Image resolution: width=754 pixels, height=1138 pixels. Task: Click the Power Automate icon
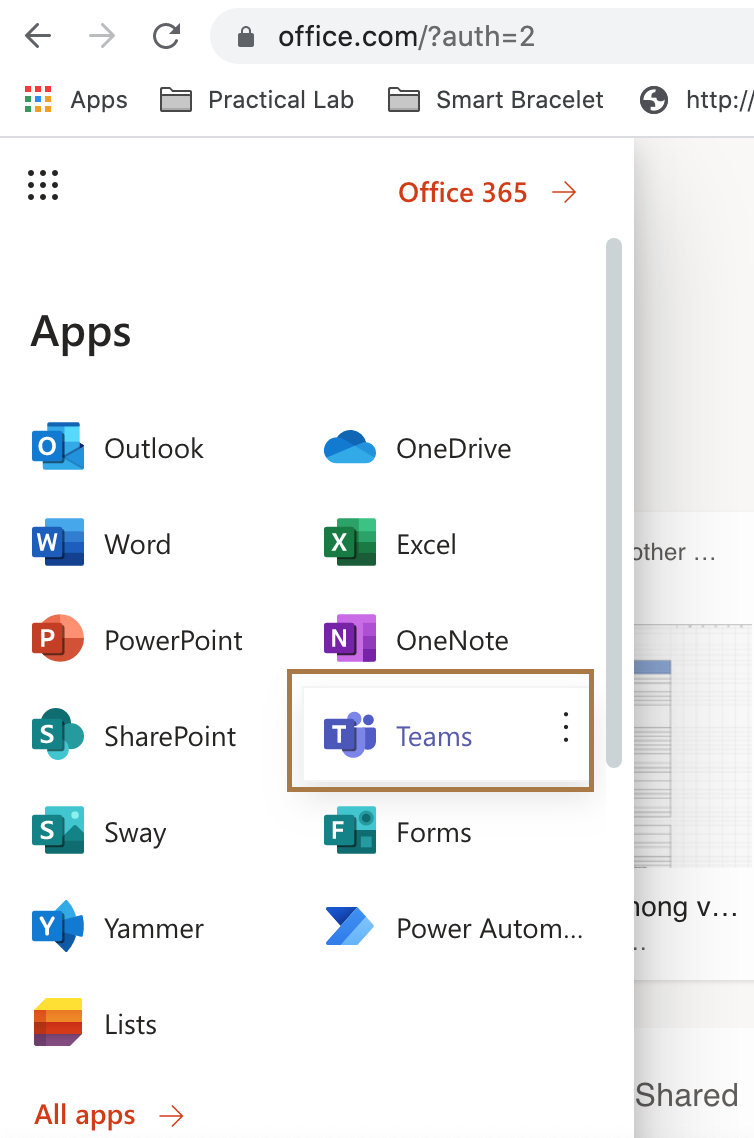click(350, 928)
